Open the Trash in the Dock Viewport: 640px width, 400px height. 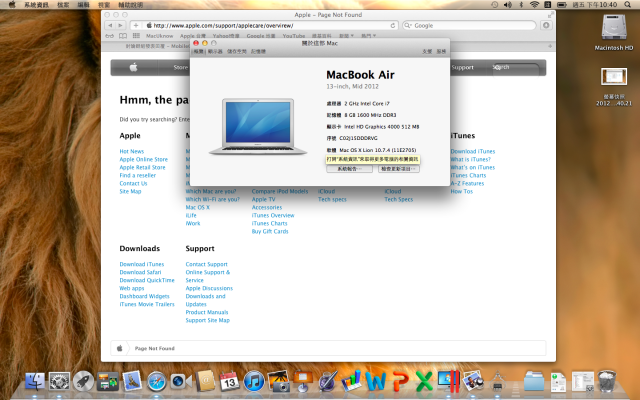[x=607, y=382]
